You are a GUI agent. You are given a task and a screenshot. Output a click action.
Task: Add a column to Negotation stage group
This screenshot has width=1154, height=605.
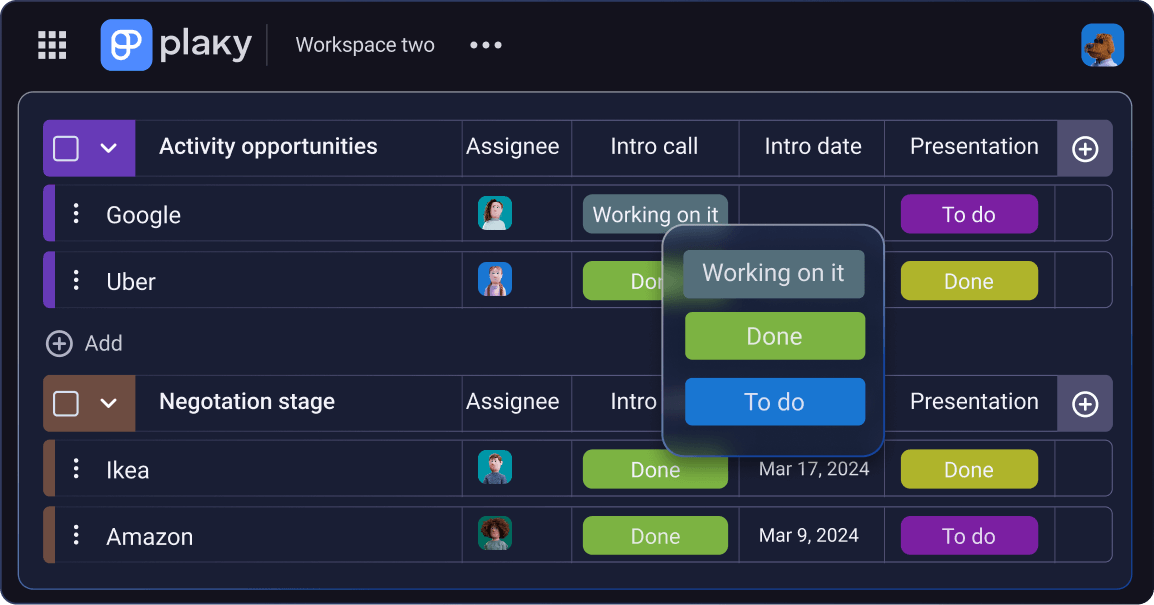coord(1085,403)
